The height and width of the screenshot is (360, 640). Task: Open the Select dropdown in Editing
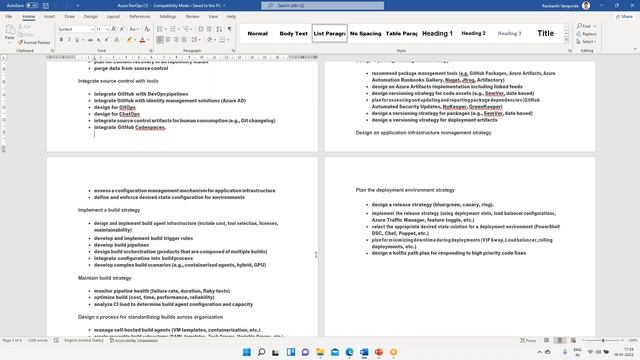point(587,42)
